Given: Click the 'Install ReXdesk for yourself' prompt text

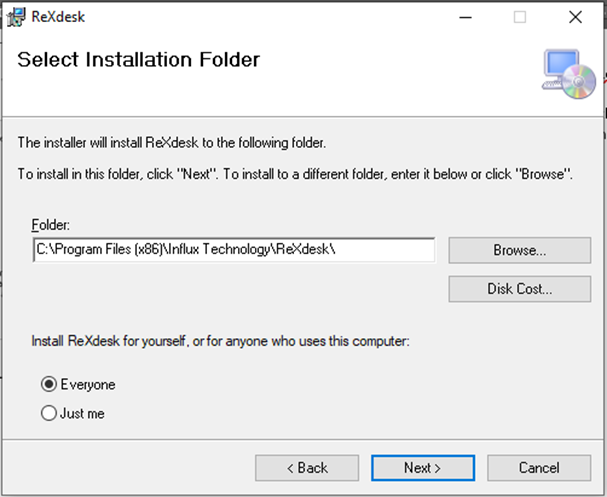Looking at the screenshot, I should tap(221, 342).
